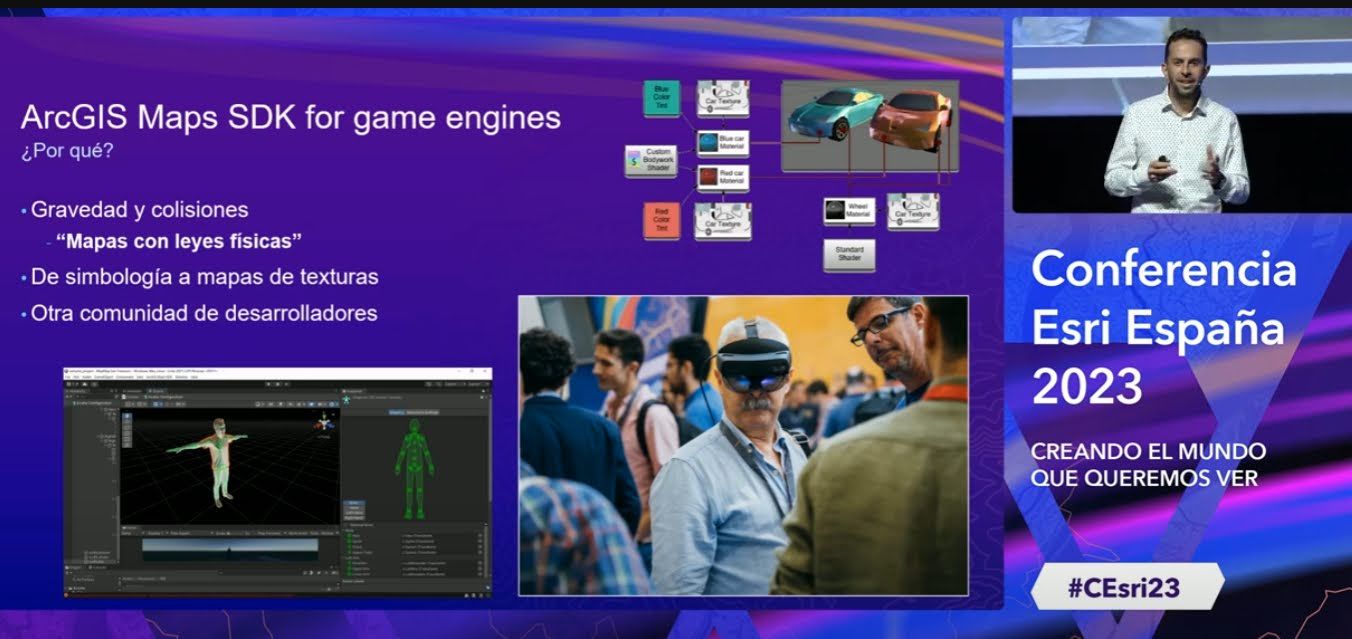Click the bullet "Gravedad y colisiones"
Image resolution: width=1352 pixels, height=639 pixels.
(139, 211)
